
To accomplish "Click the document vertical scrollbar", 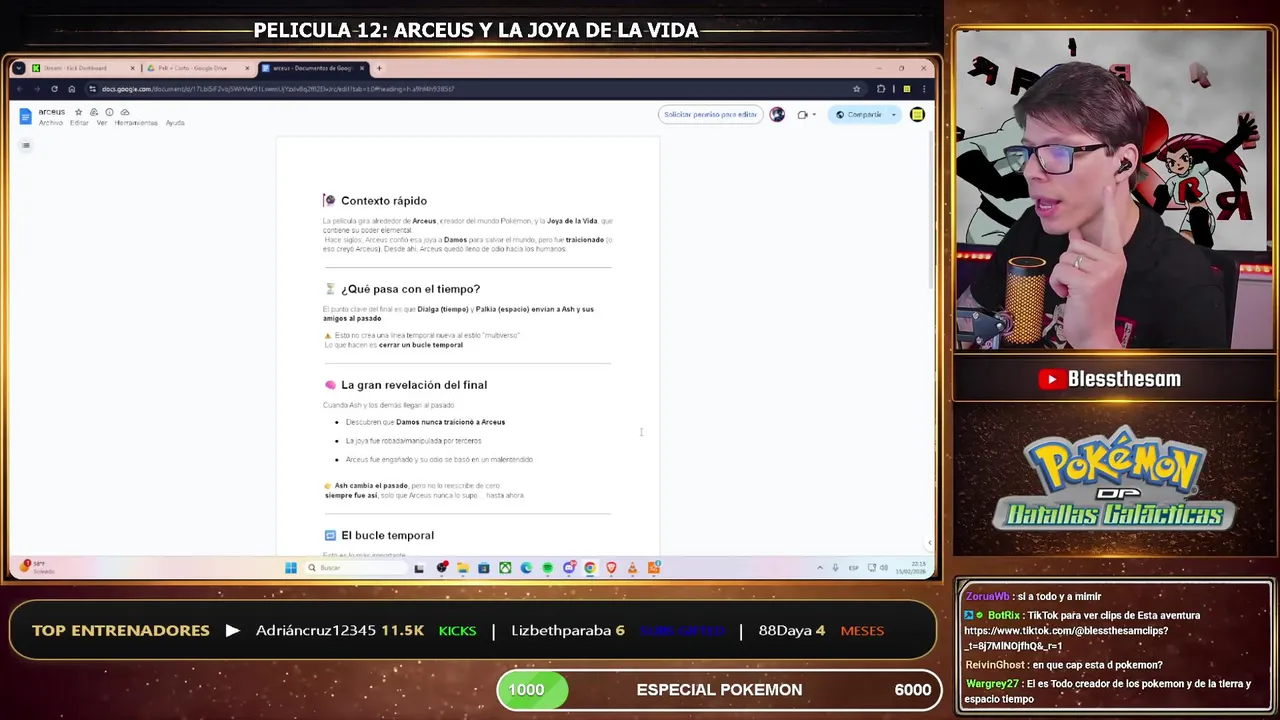I will [932, 210].
